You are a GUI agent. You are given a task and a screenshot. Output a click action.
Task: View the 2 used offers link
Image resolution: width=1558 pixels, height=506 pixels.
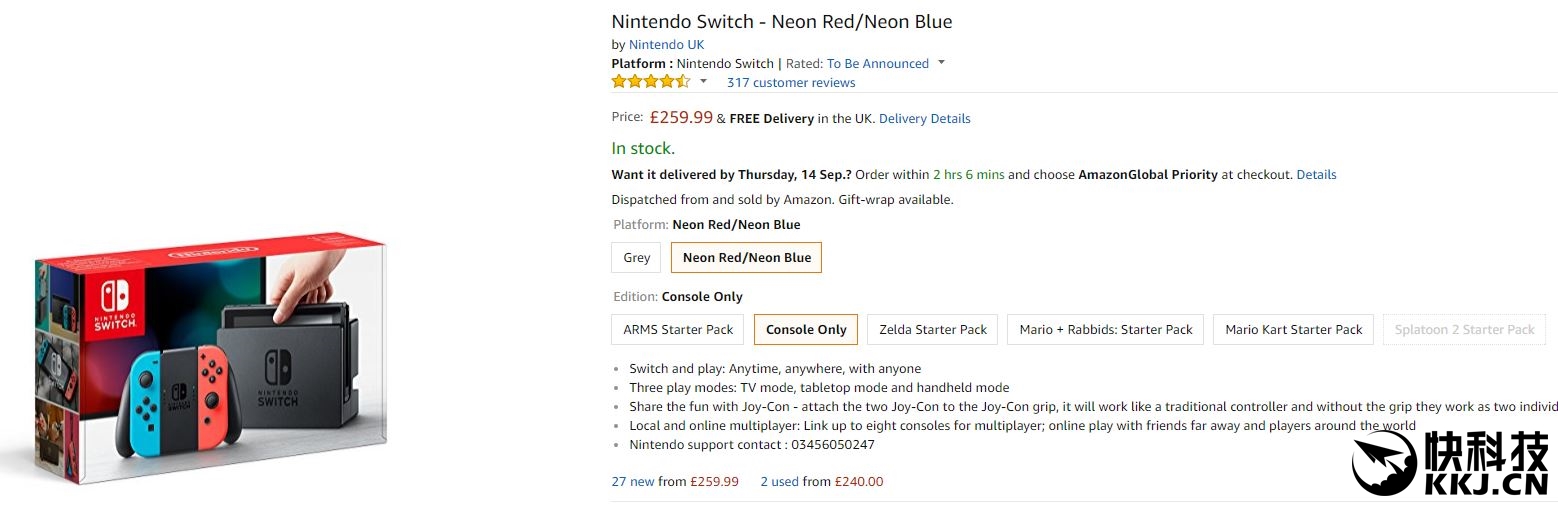[779, 481]
